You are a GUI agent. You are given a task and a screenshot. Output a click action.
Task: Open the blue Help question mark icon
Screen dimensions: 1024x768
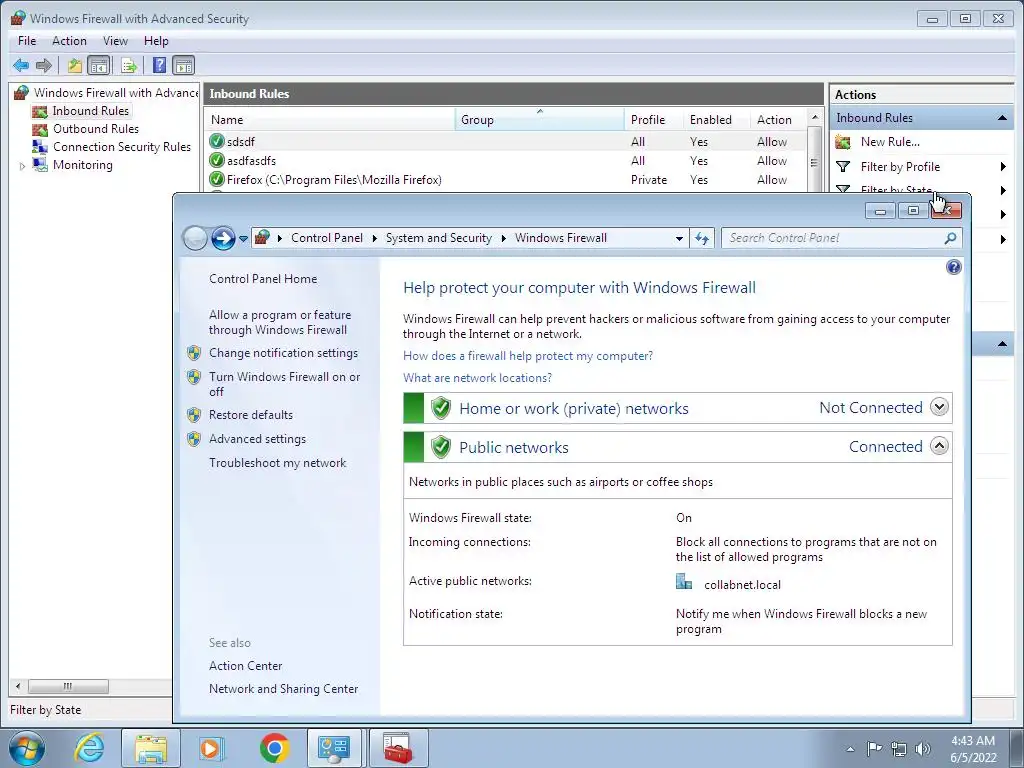point(953,267)
